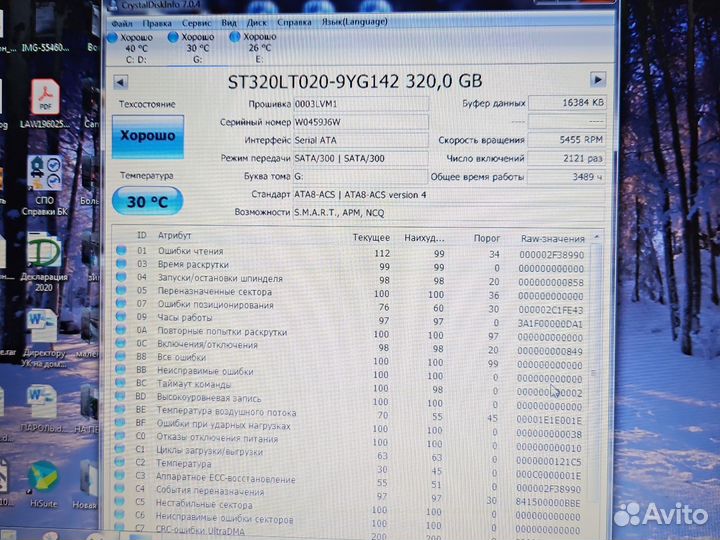The height and width of the screenshot is (540, 720).
Task: Click raw value 3A1F00000DA1
Action: (x=550, y=324)
